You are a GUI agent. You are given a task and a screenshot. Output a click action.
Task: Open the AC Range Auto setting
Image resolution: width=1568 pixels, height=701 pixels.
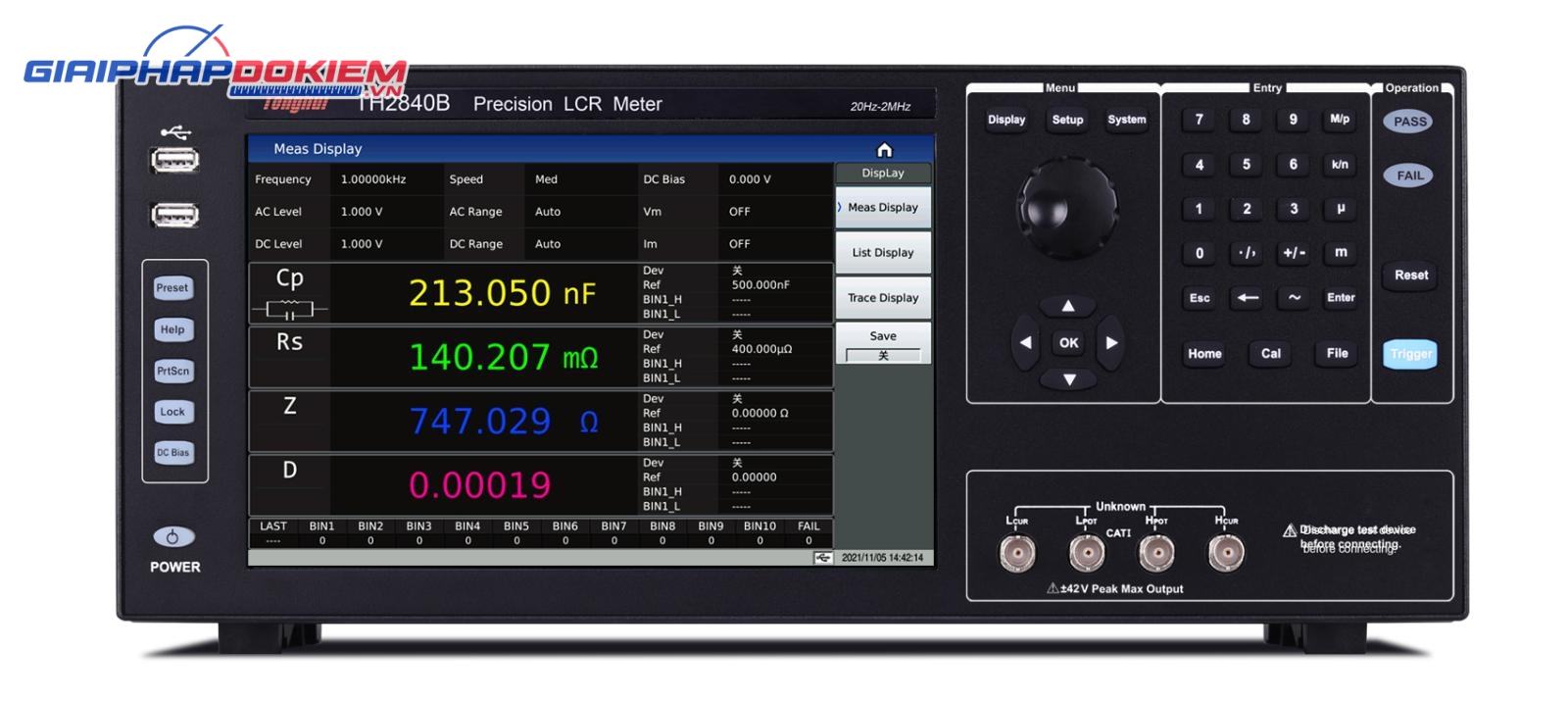[582, 212]
